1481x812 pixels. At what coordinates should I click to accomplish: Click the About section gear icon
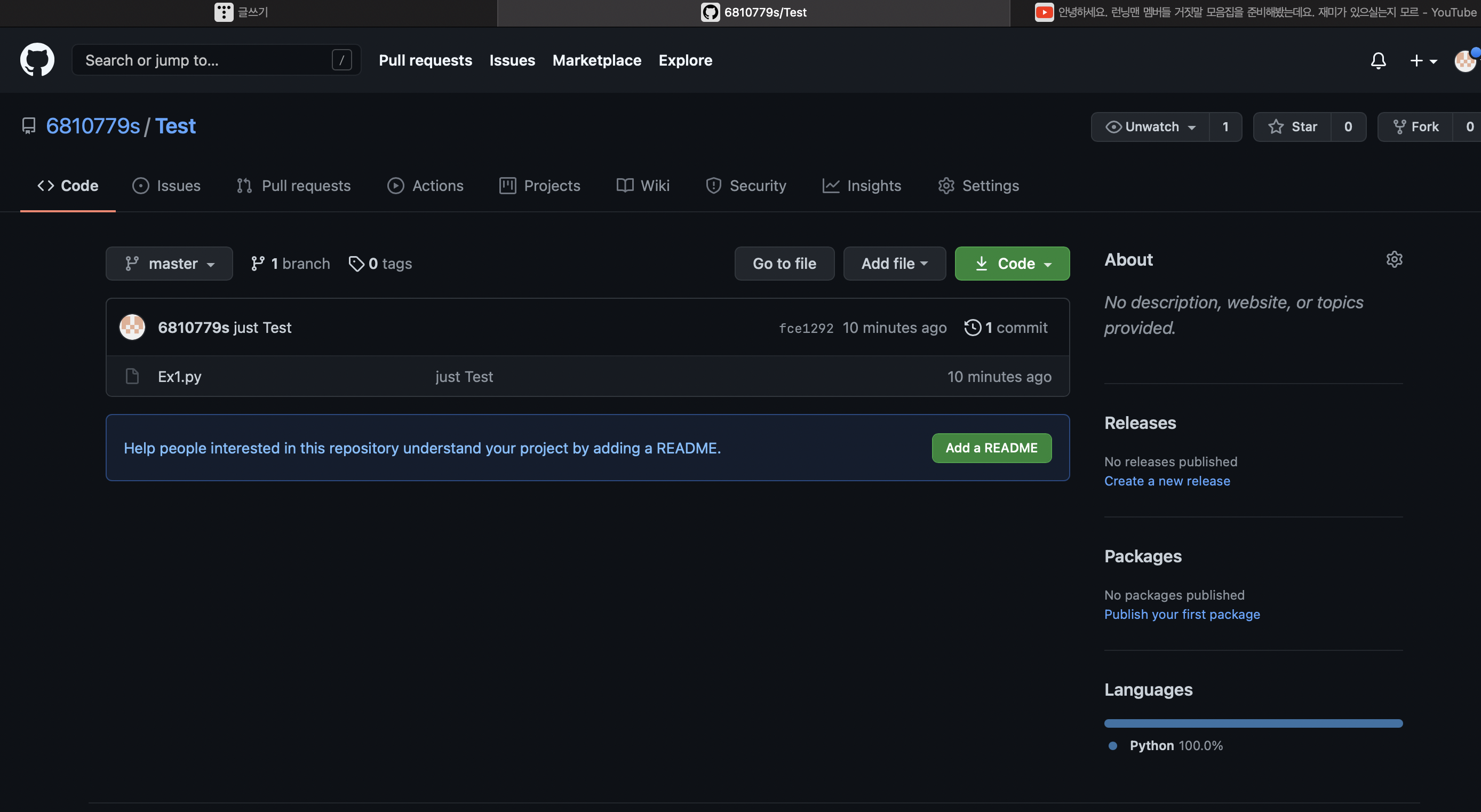coord(1394,259)
